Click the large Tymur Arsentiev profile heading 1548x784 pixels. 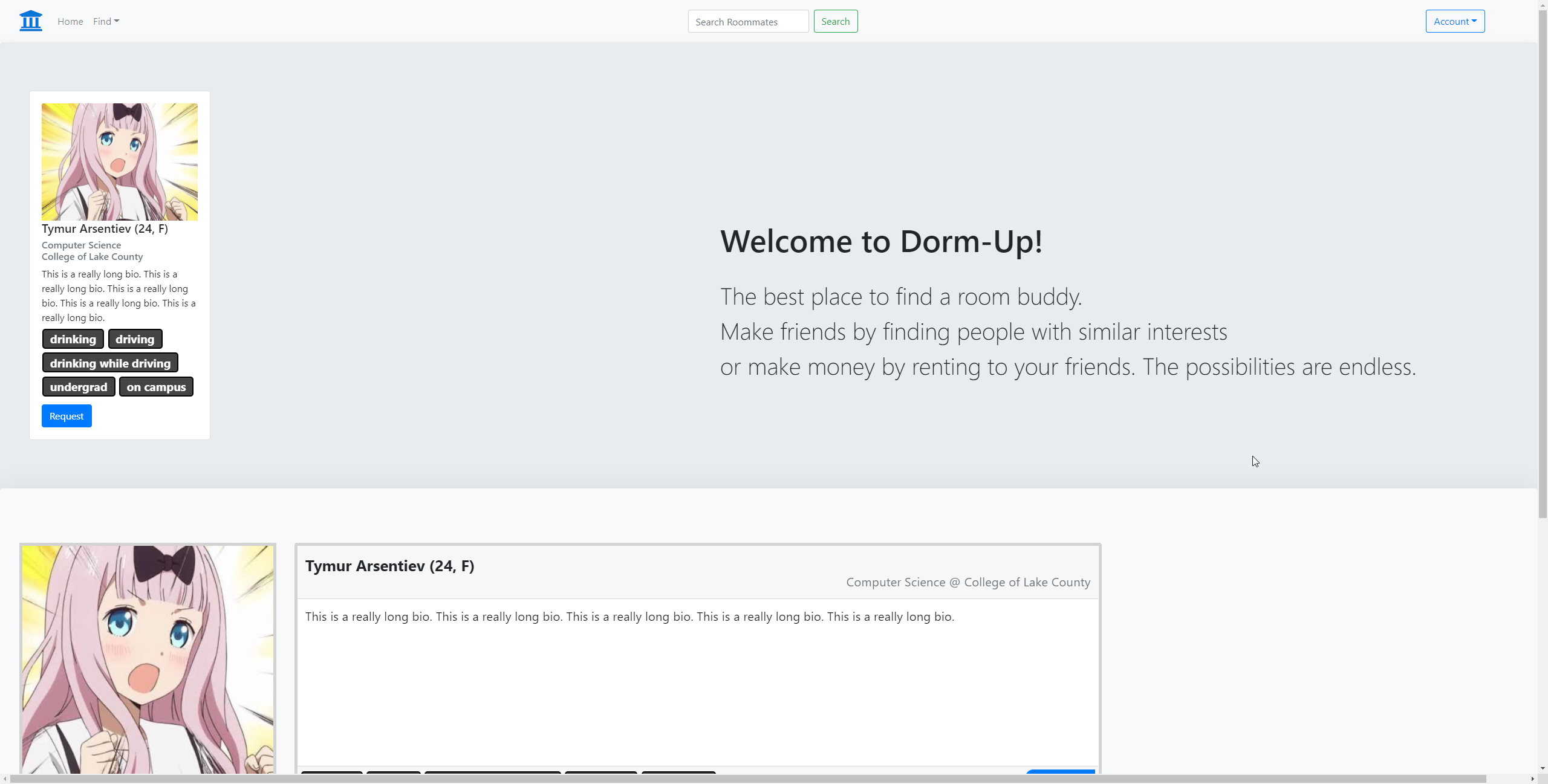[x=389, y=566]
